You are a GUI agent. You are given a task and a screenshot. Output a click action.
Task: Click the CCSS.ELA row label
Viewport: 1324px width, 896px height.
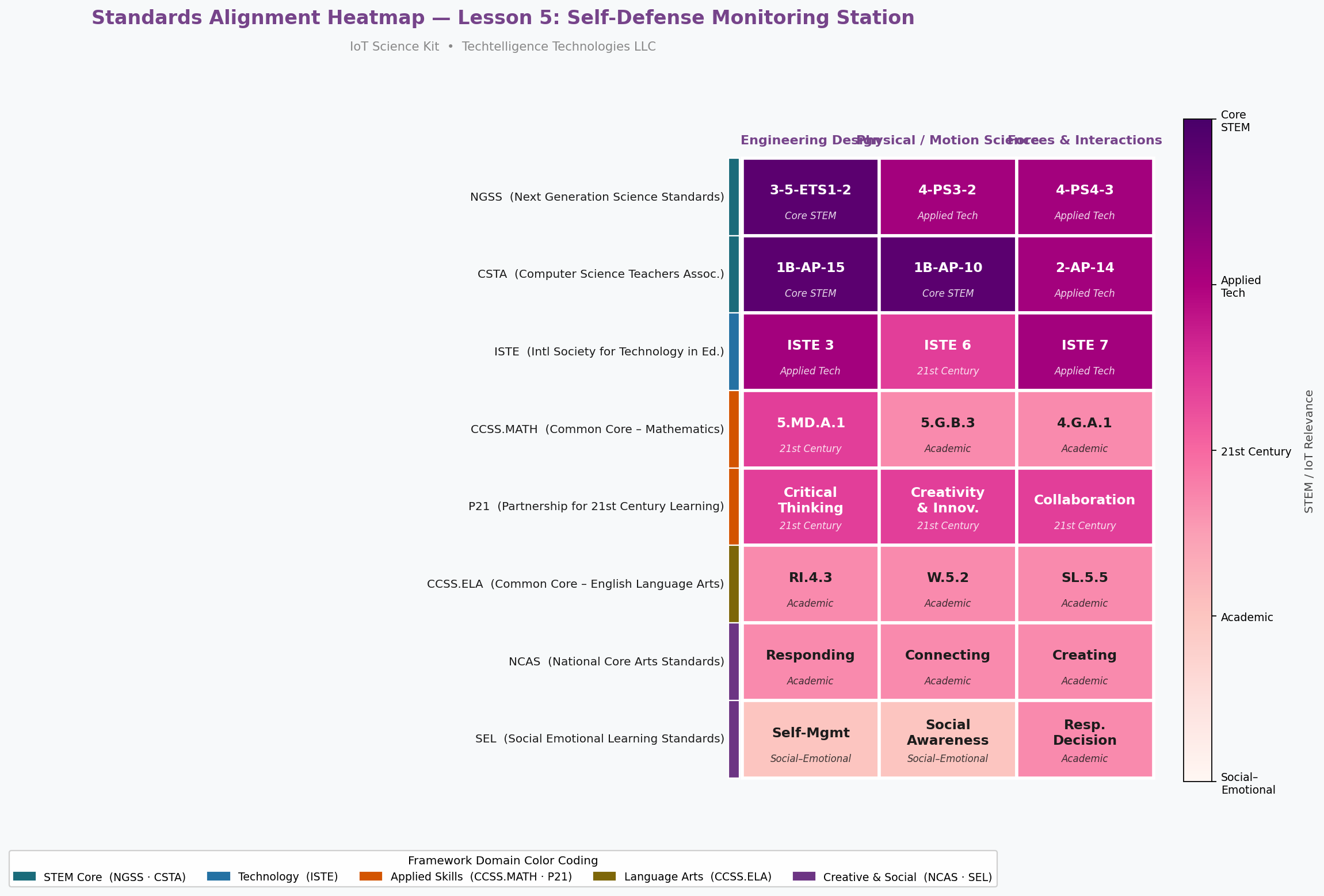point(575,584)
